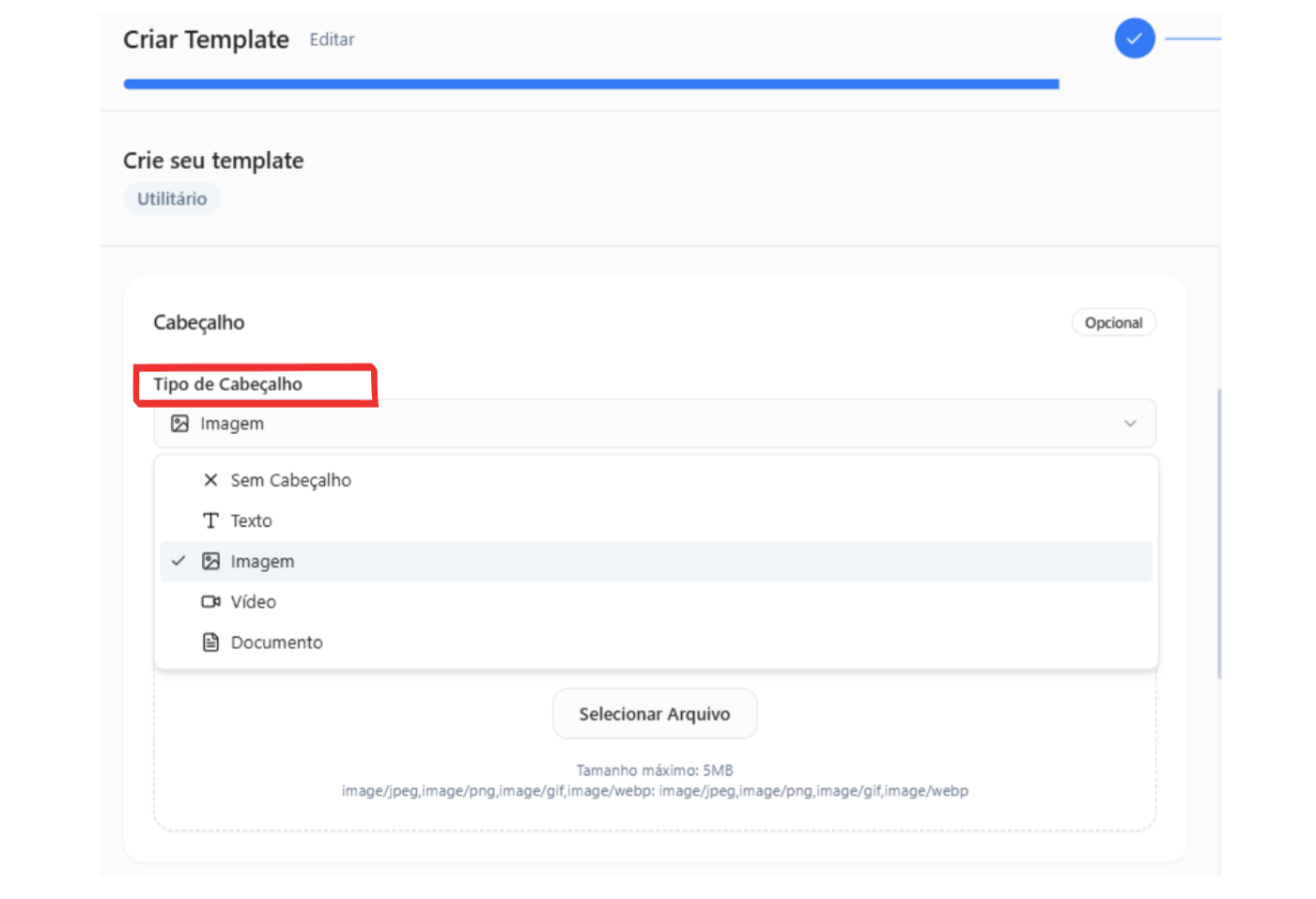
Task: Click the blue checkmark step circle
Action: (x=1134, y=39)
